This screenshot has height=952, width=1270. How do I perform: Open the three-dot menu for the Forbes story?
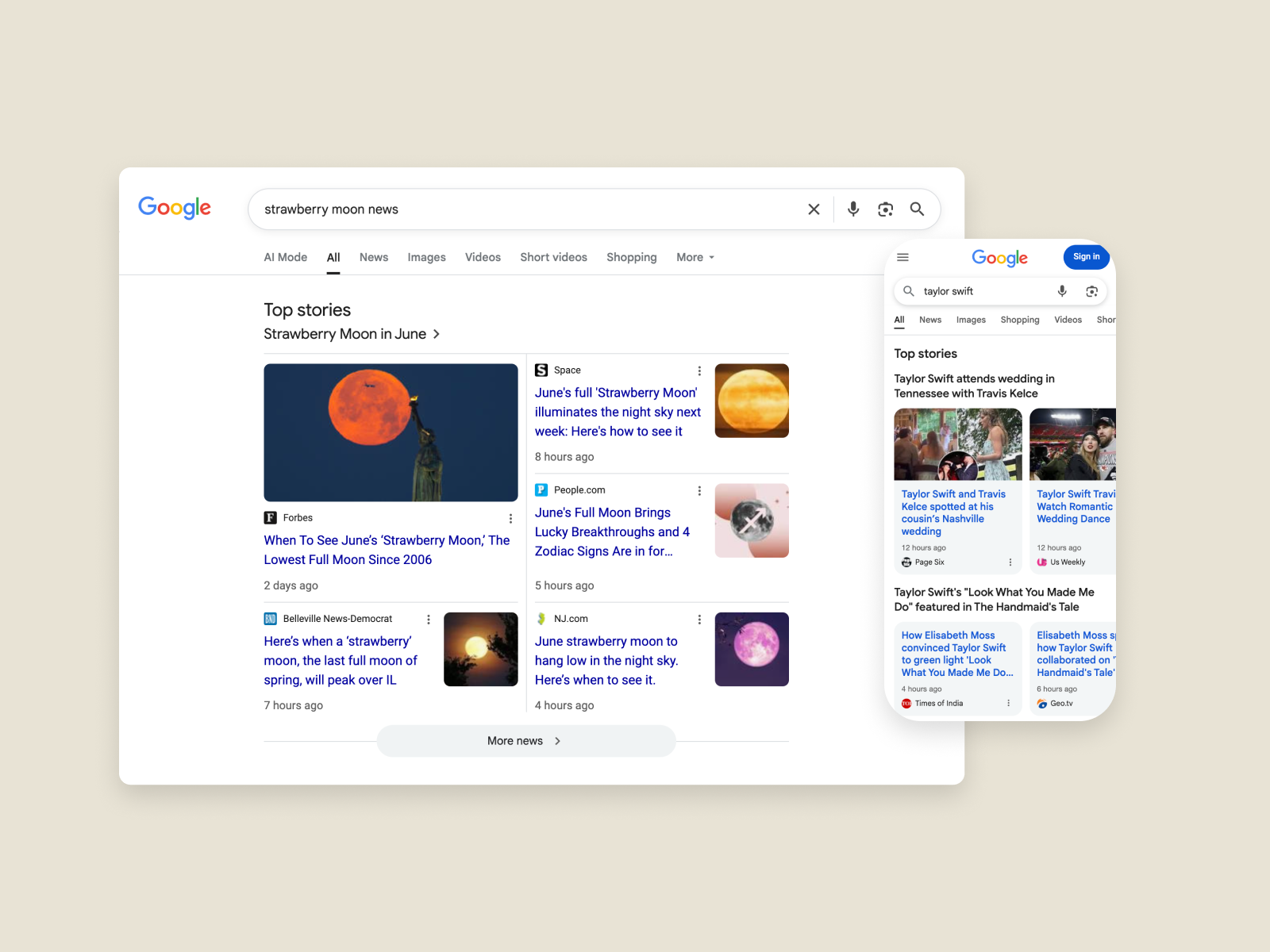(510, 519)
